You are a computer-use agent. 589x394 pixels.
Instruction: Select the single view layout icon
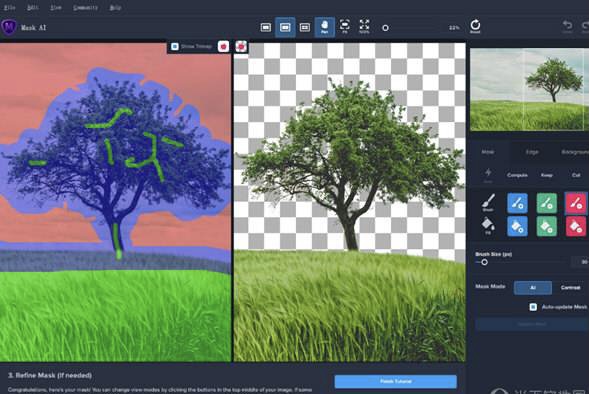coord(266,27)
